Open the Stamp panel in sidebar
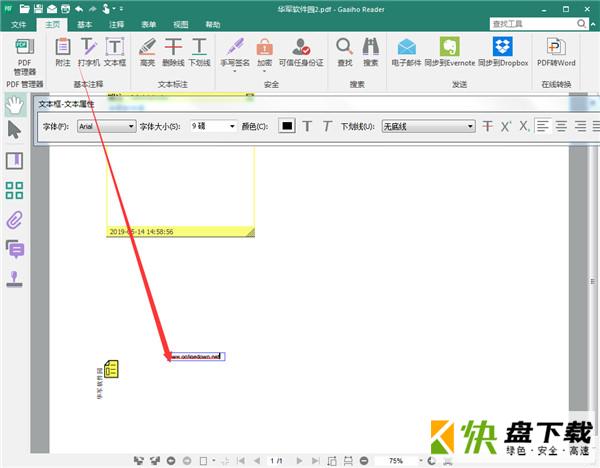The height and width of the screenshot is (468, 600). click(x=15, y=279)
